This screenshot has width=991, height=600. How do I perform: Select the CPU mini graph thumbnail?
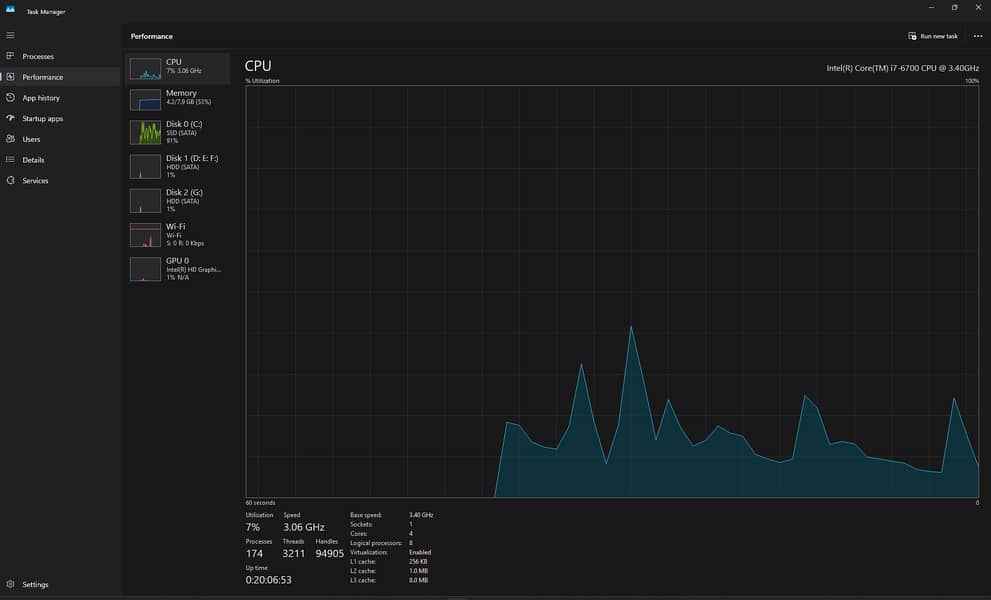[145, 69]
